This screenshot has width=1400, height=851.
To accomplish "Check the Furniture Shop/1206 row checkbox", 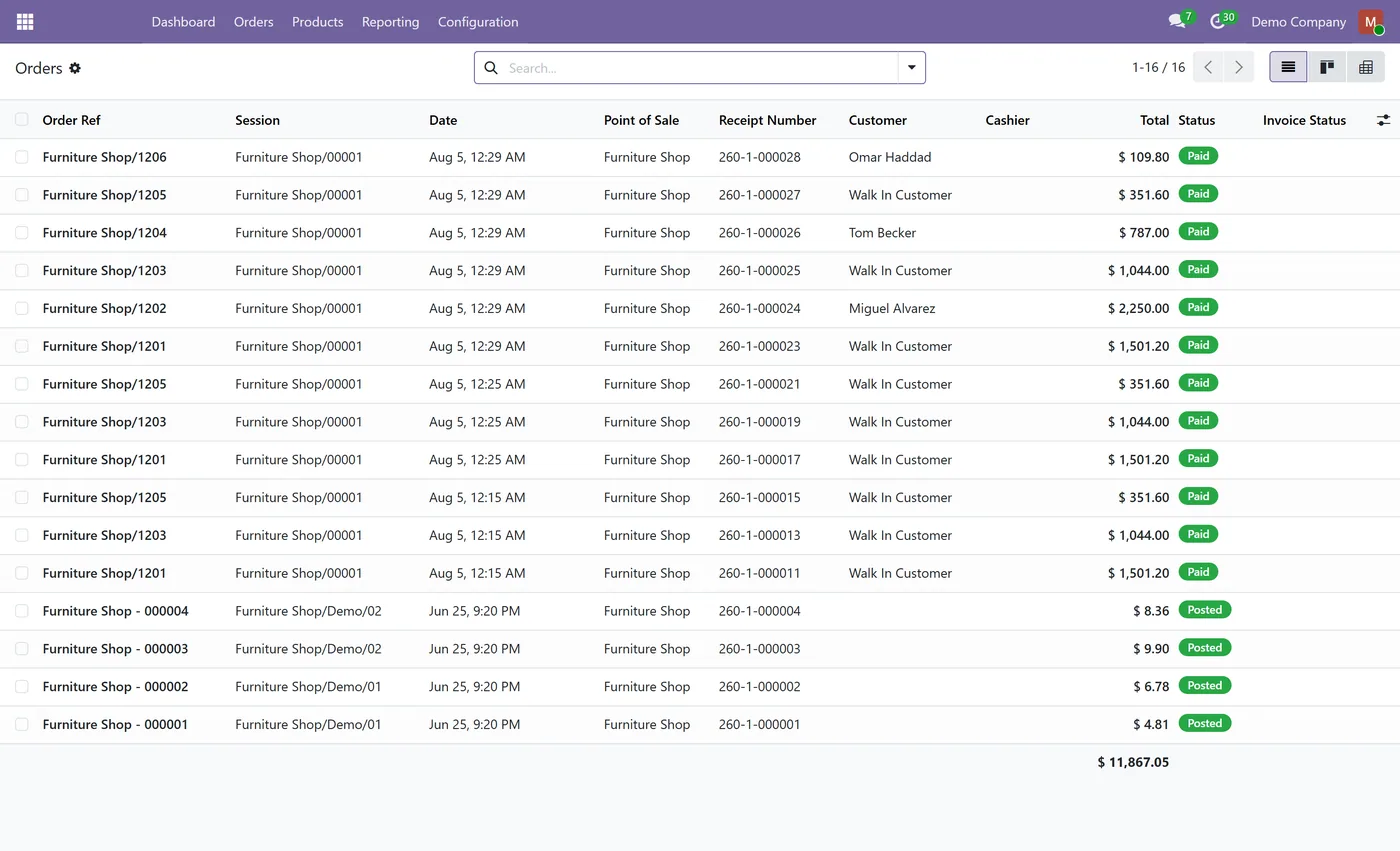I will (22, 157).
